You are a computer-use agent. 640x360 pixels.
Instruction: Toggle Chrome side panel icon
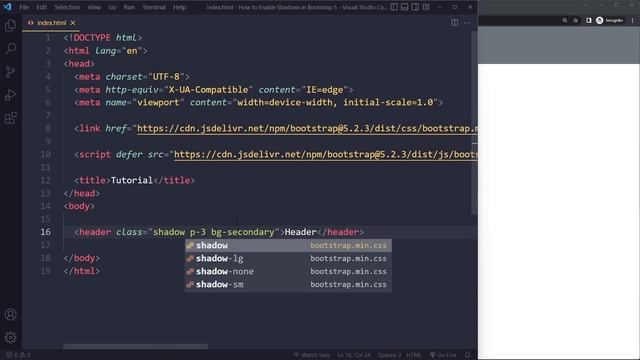589,20
